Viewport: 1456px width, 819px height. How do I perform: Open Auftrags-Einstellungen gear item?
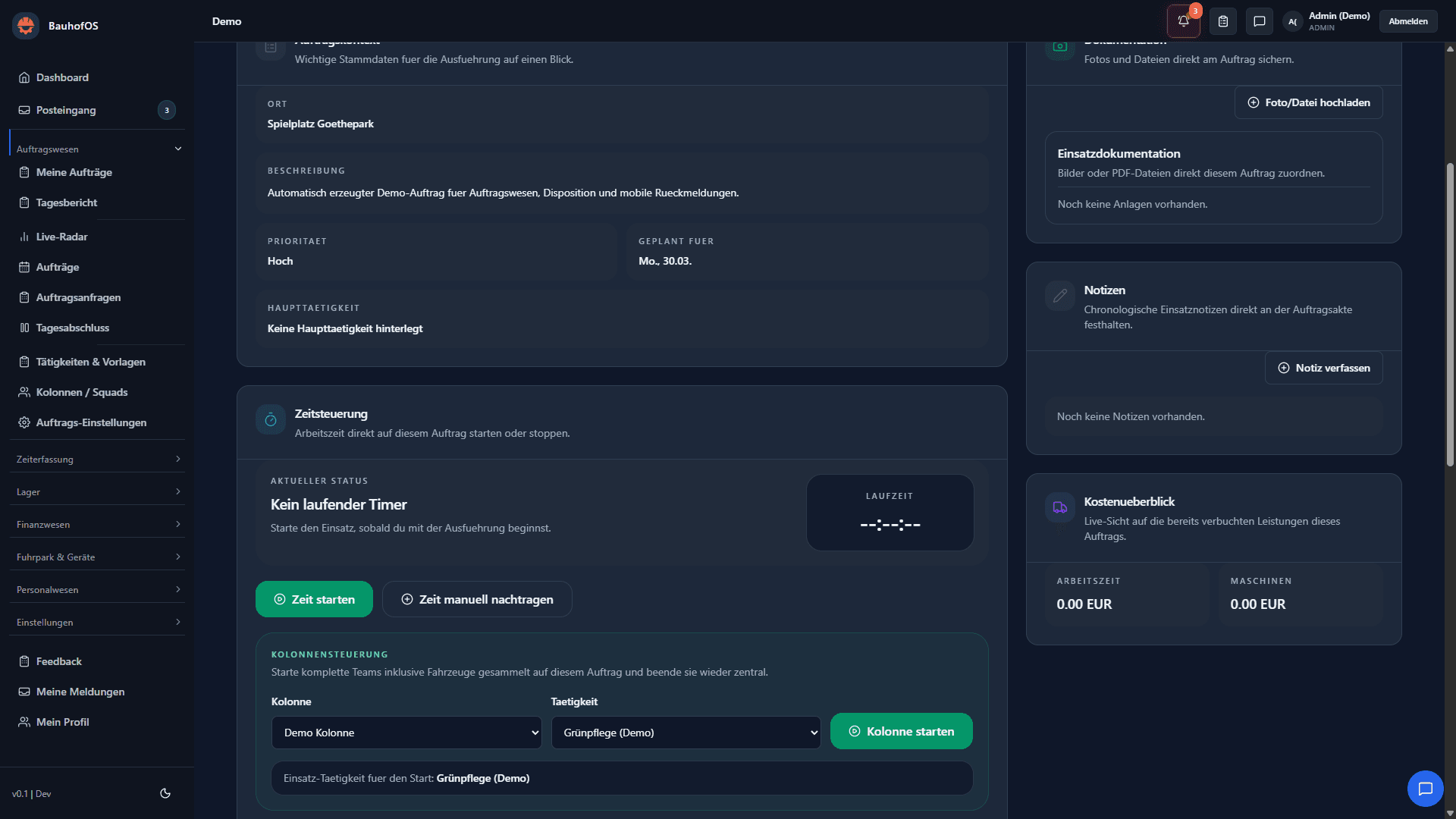[91, 422]
